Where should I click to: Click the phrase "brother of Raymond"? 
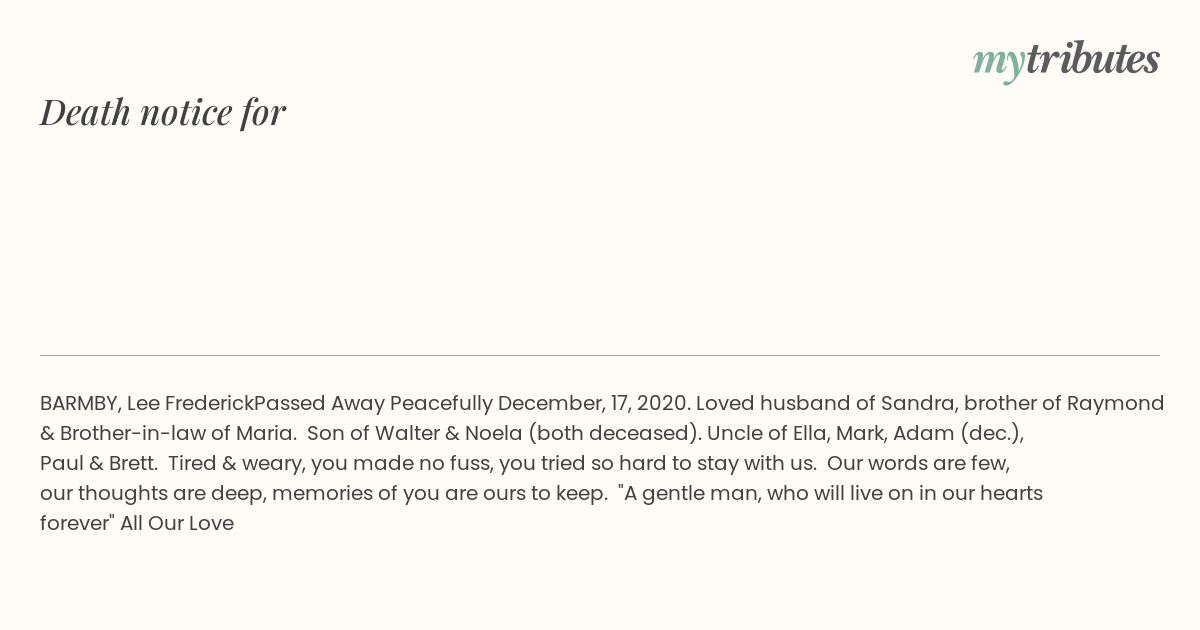[1065, 404]
